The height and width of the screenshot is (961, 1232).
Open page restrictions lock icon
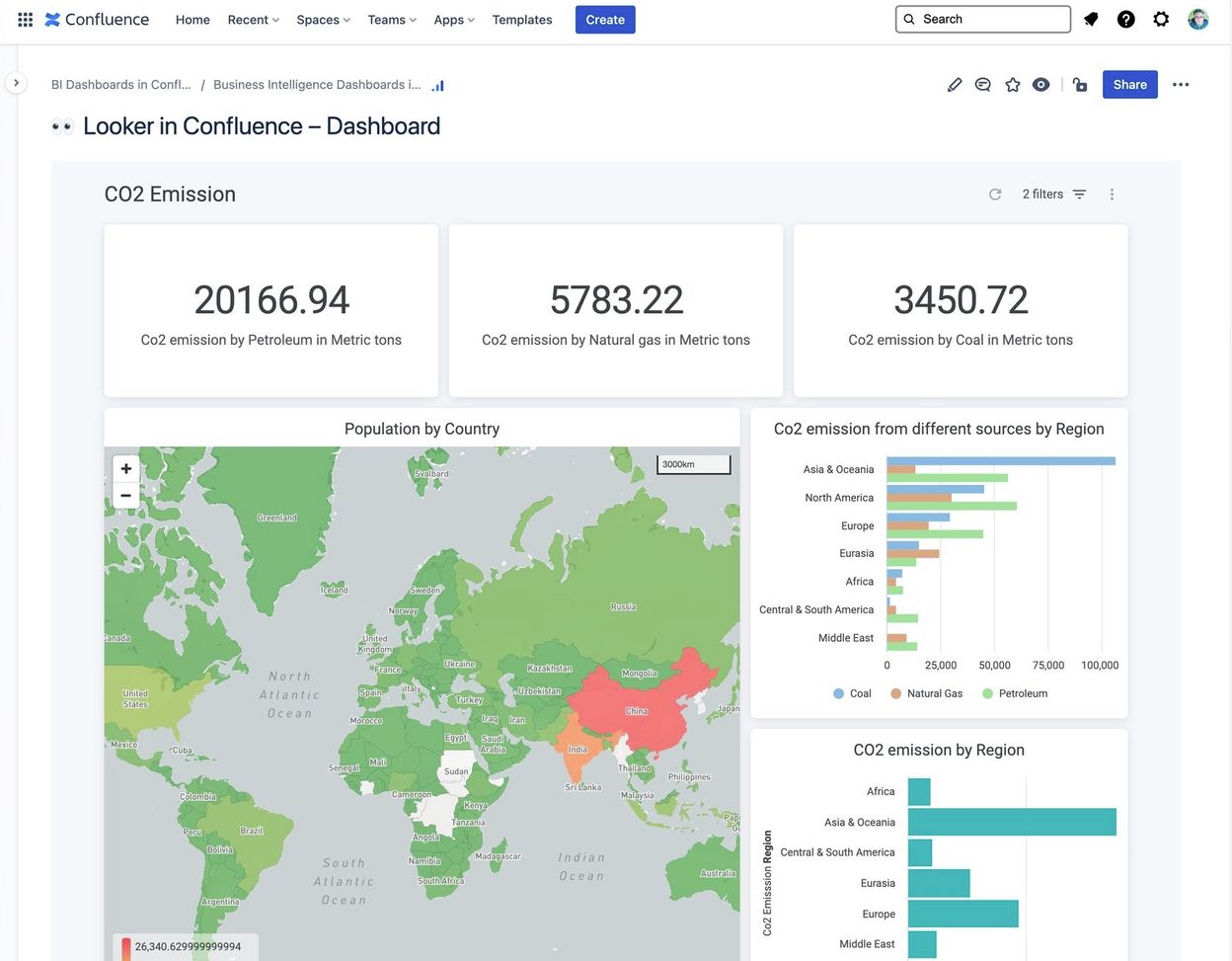(1080, 85)
